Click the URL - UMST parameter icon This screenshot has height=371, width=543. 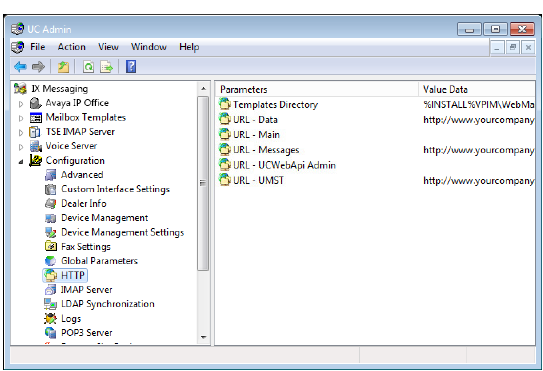(x=225, y=180)
